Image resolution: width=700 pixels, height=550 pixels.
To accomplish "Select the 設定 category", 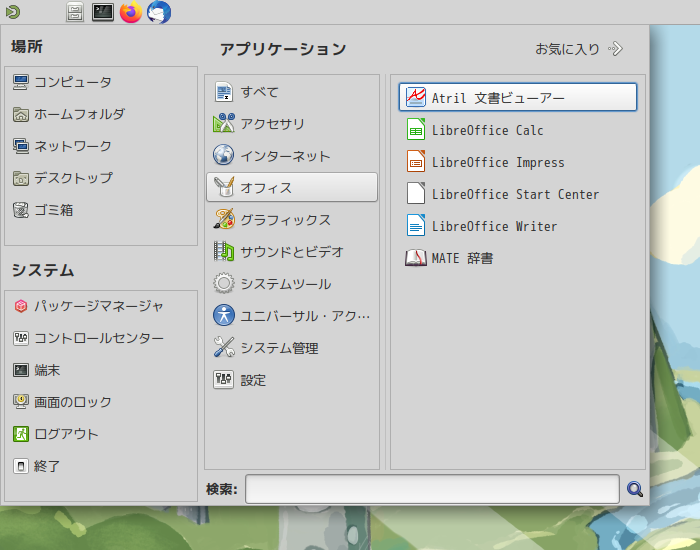I will point(292,380).
